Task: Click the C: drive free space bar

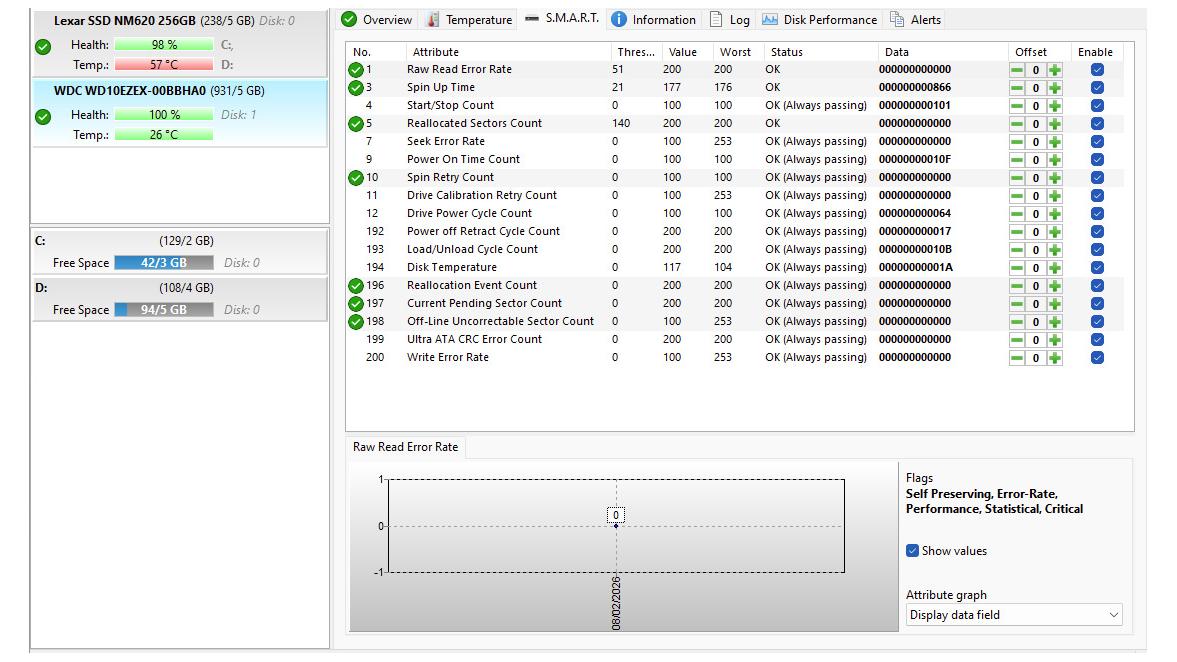Action: click(x=163, y=263)
